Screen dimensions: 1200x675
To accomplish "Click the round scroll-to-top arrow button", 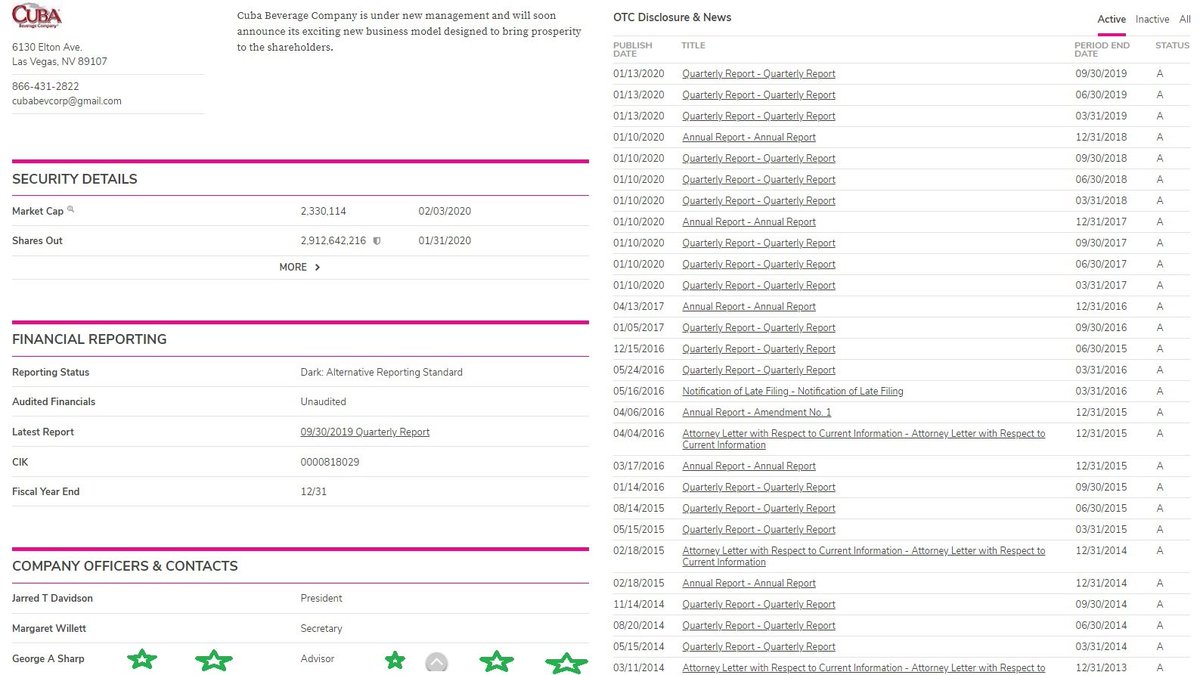I will tap(437, 663).
